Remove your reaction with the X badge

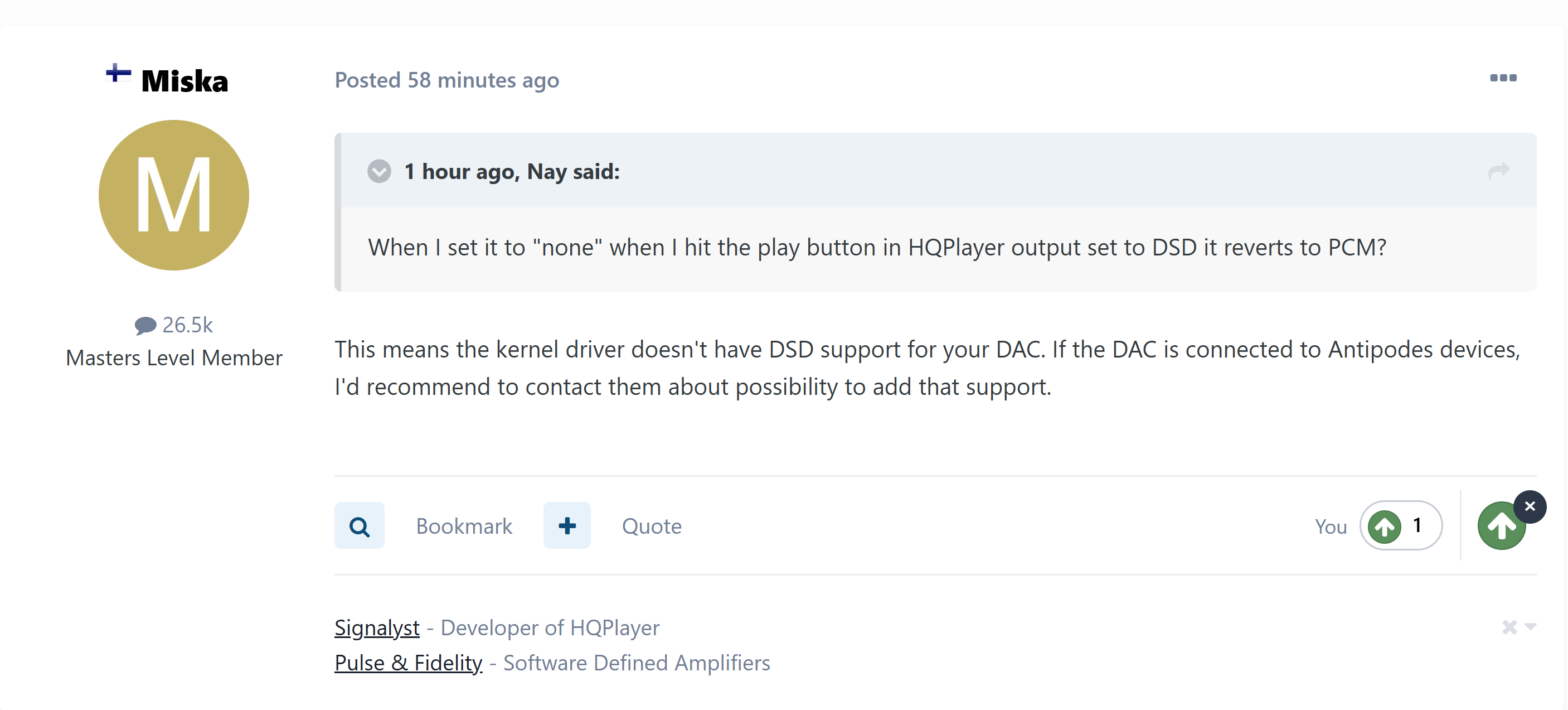[x=1530, y=506]
